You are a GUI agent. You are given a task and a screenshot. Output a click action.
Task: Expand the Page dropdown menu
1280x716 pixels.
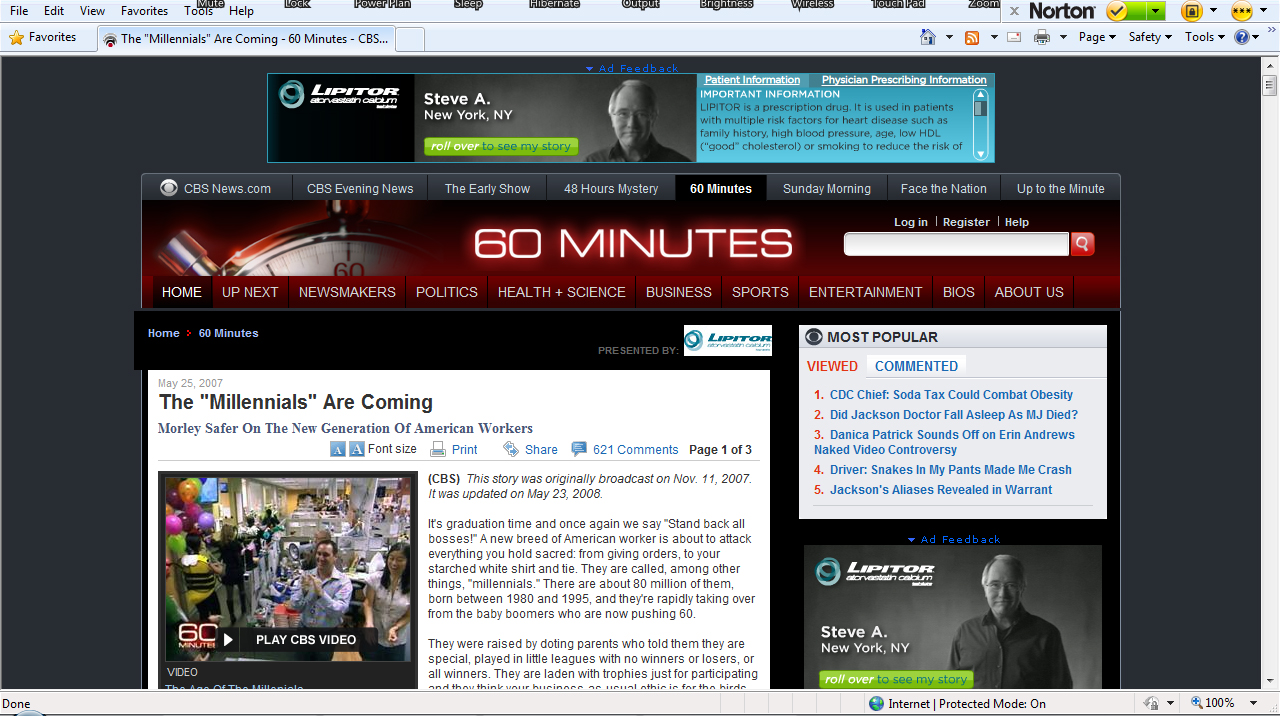pyautogui.click(x=1097, y=37)
